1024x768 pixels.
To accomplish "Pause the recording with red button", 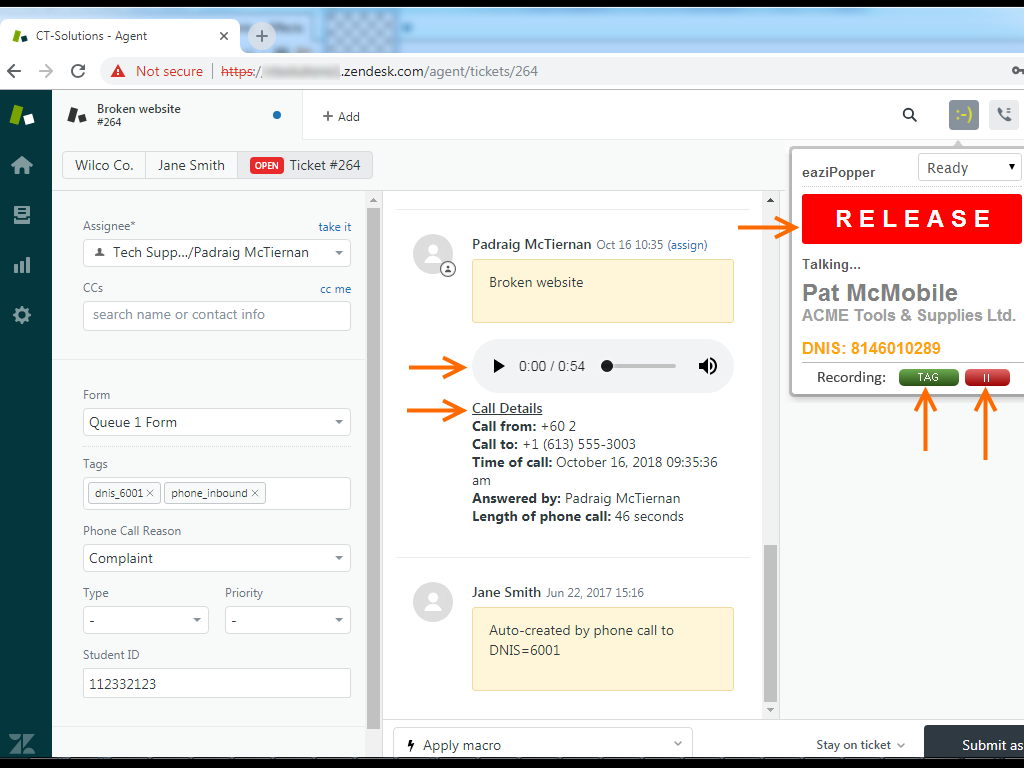I will (987, 378).
